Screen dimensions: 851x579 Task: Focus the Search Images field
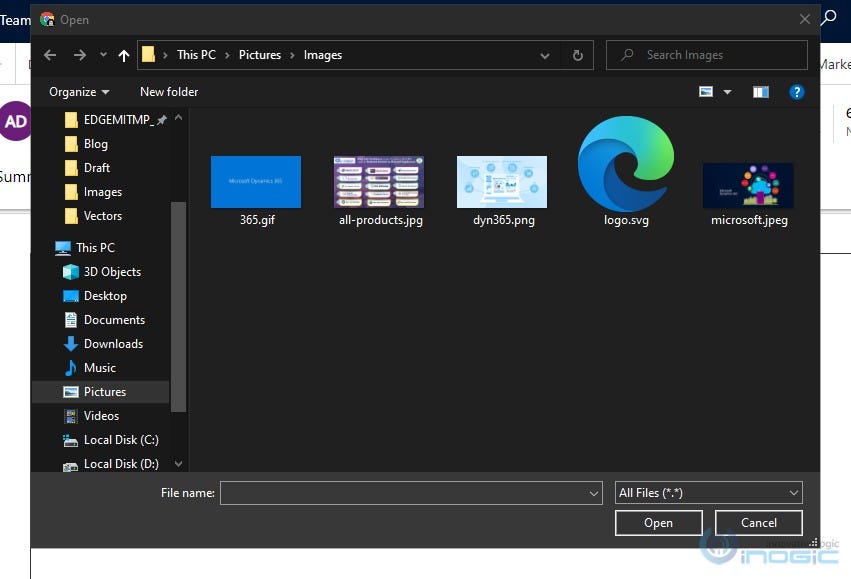(x=707, y=55)
